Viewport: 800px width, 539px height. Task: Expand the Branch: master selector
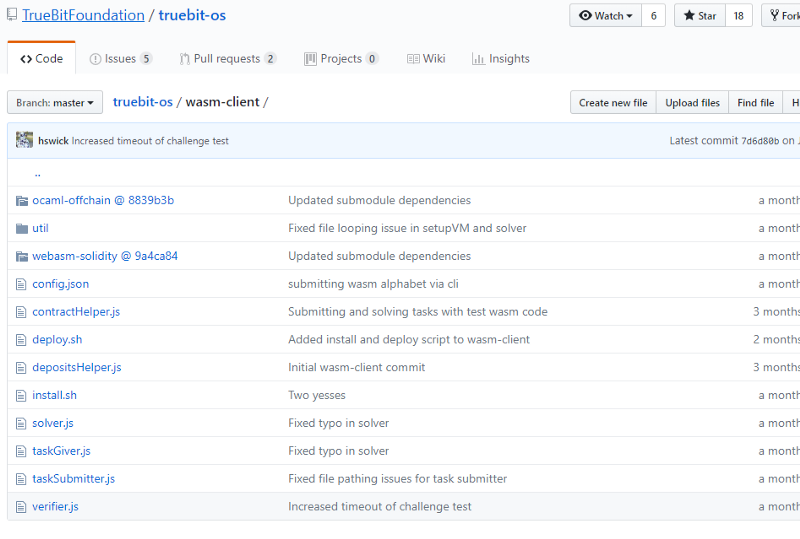point(55,103)
